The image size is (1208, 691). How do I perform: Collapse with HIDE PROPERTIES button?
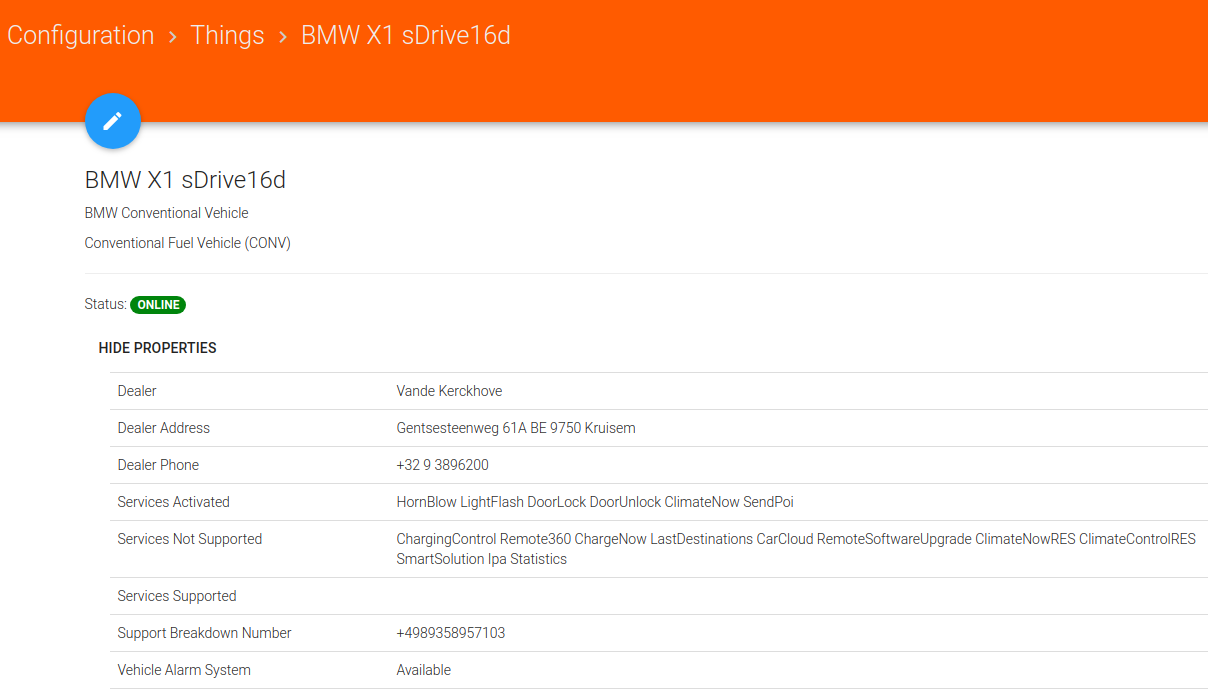pyautogui.click(x=157, y=348)
